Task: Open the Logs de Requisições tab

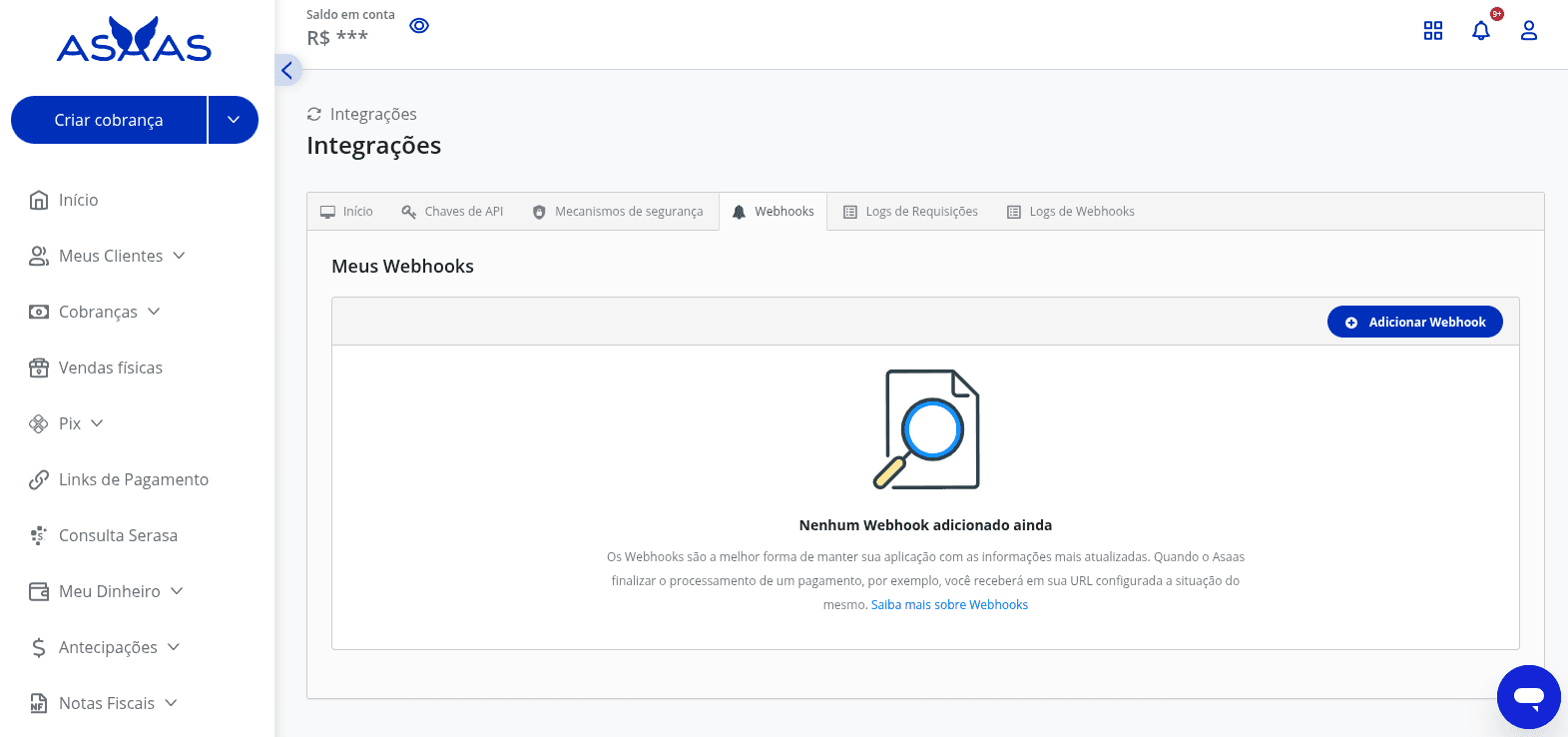Action: point(910,212)
